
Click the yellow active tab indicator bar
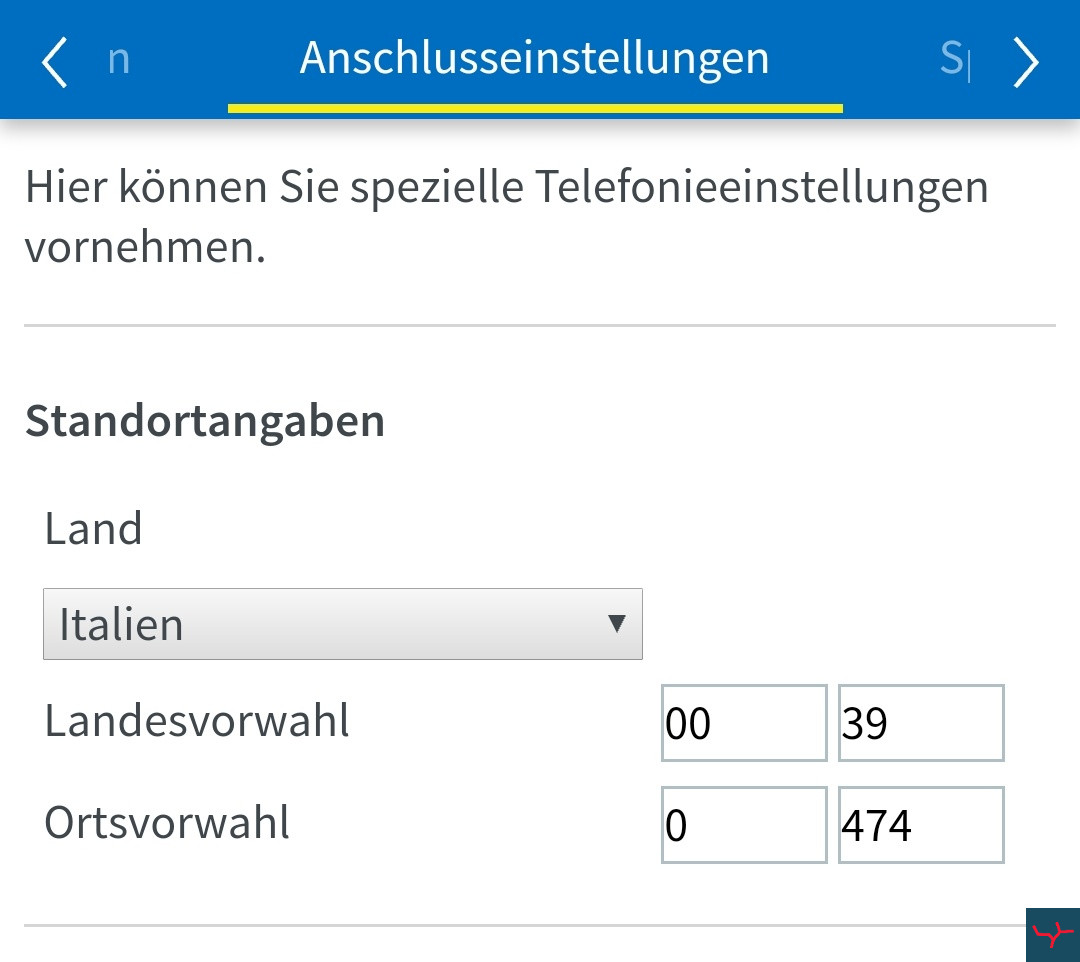pyautogui.click(x=535, y=108)
